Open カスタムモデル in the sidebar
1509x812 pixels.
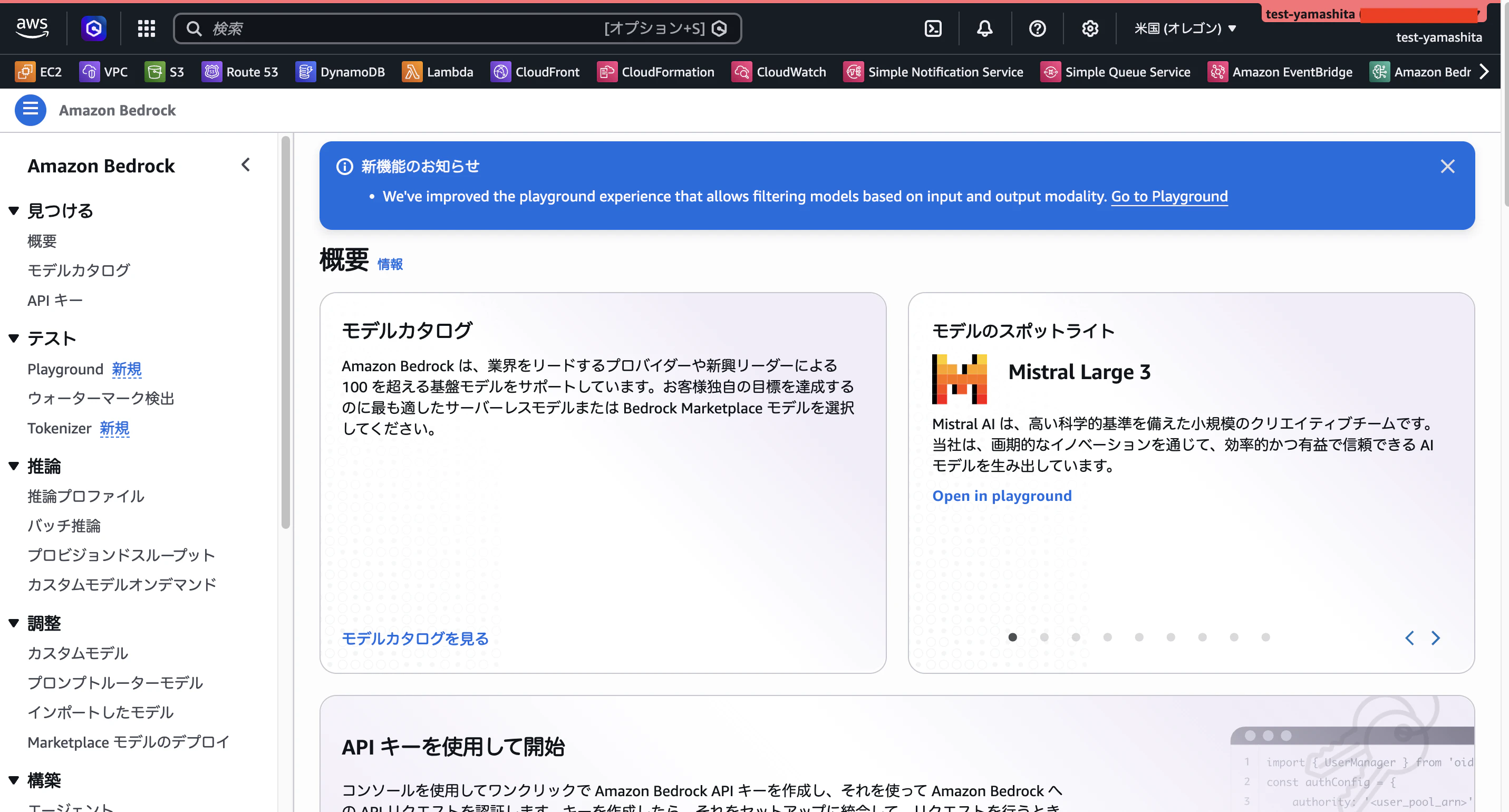click(78, 653)
